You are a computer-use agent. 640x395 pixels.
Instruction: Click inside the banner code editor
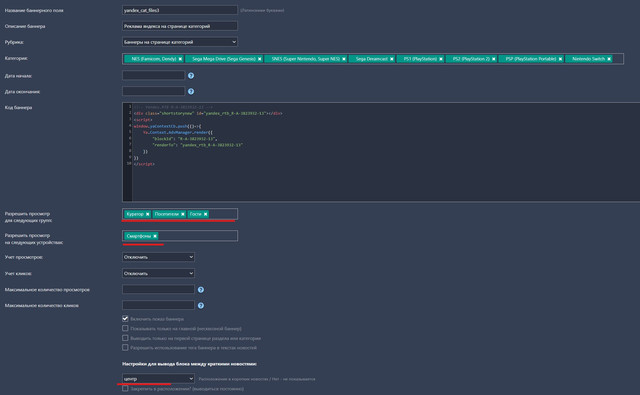pos(381,152)
